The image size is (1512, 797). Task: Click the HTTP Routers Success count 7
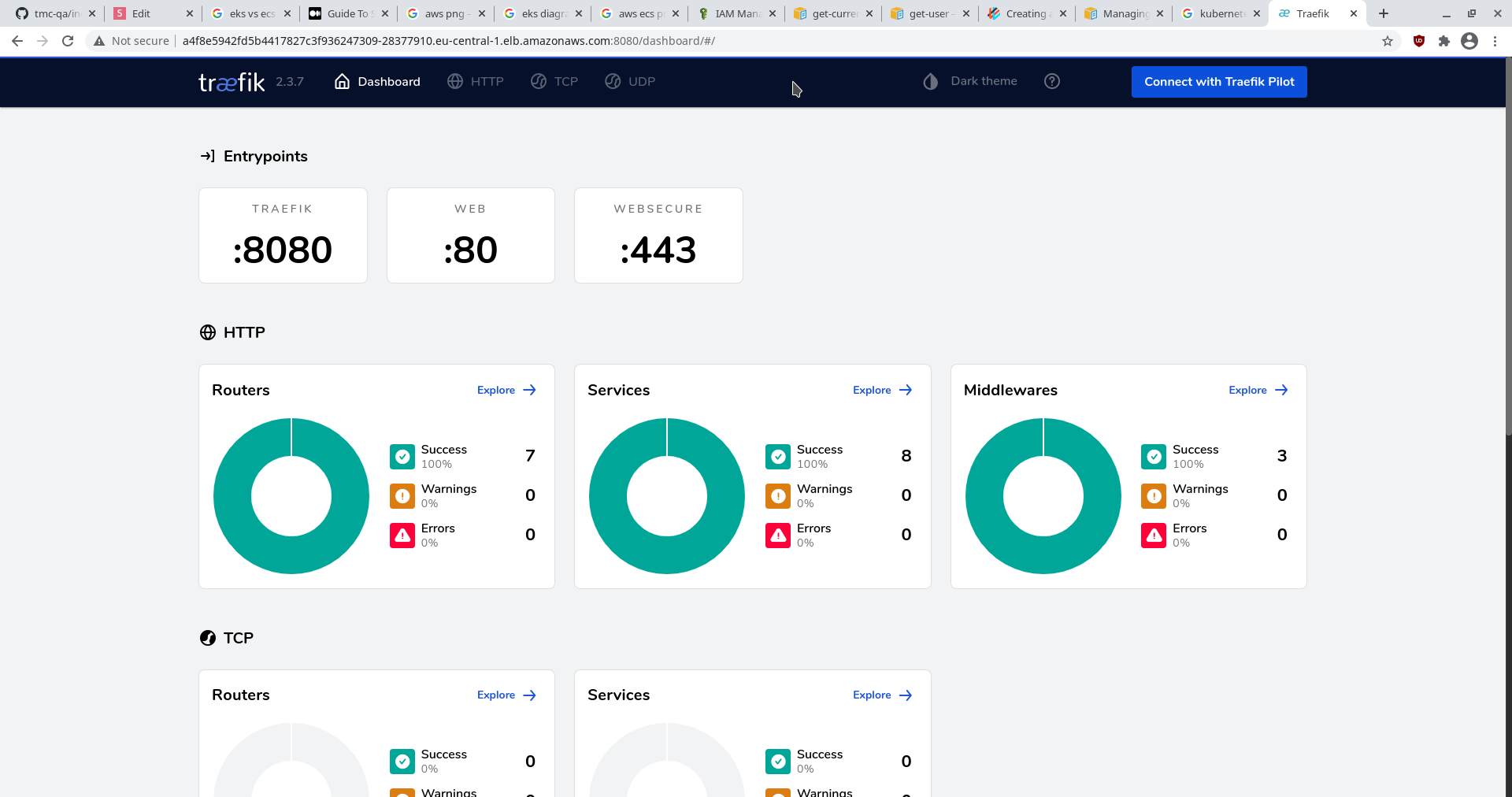pos(530,456)
